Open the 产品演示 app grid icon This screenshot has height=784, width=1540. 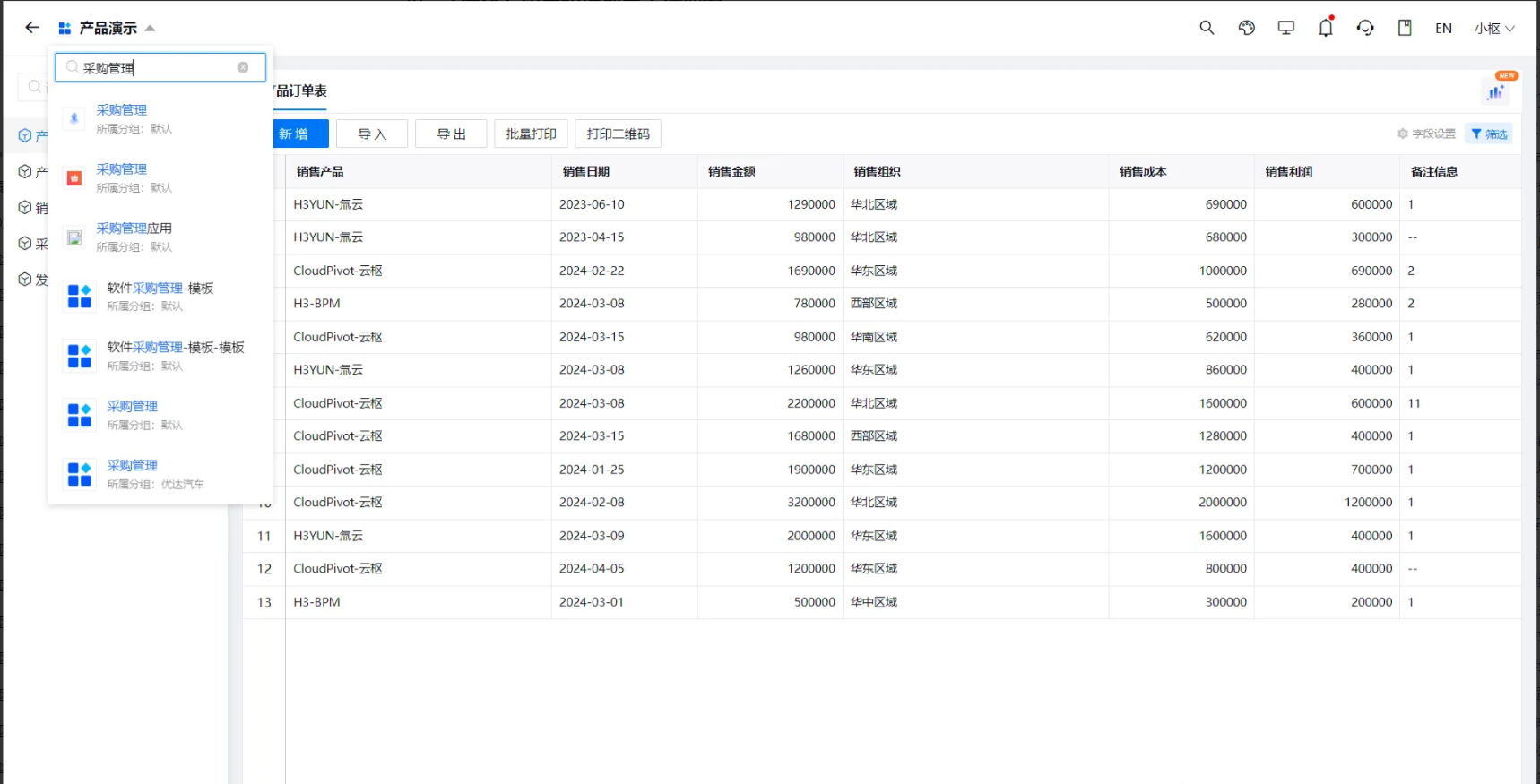65,29
